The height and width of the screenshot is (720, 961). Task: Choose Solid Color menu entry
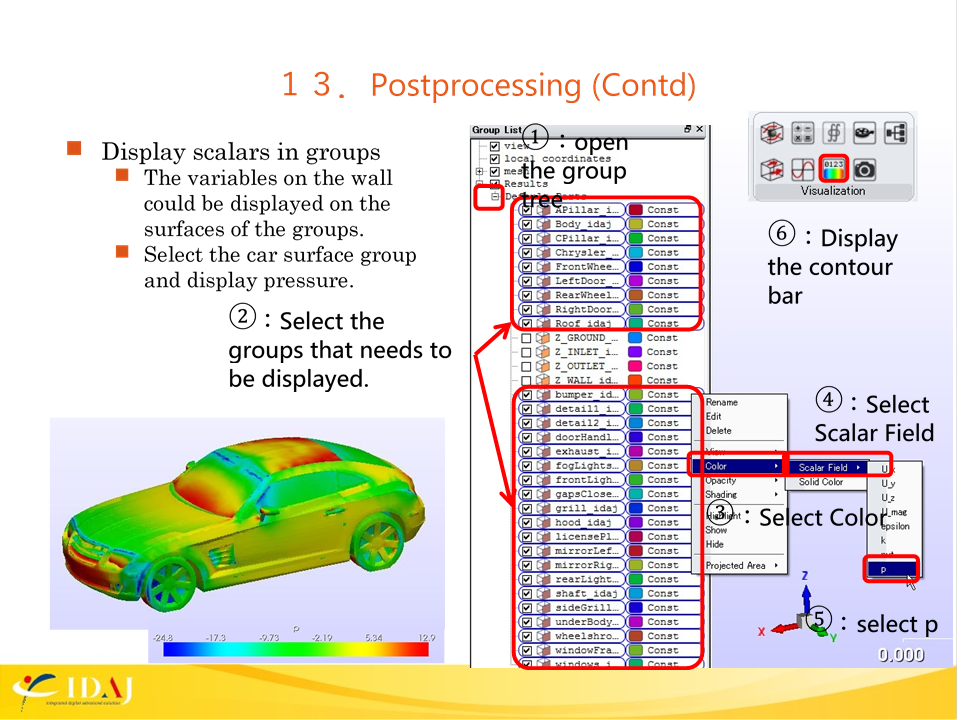(x=821, y=483)
